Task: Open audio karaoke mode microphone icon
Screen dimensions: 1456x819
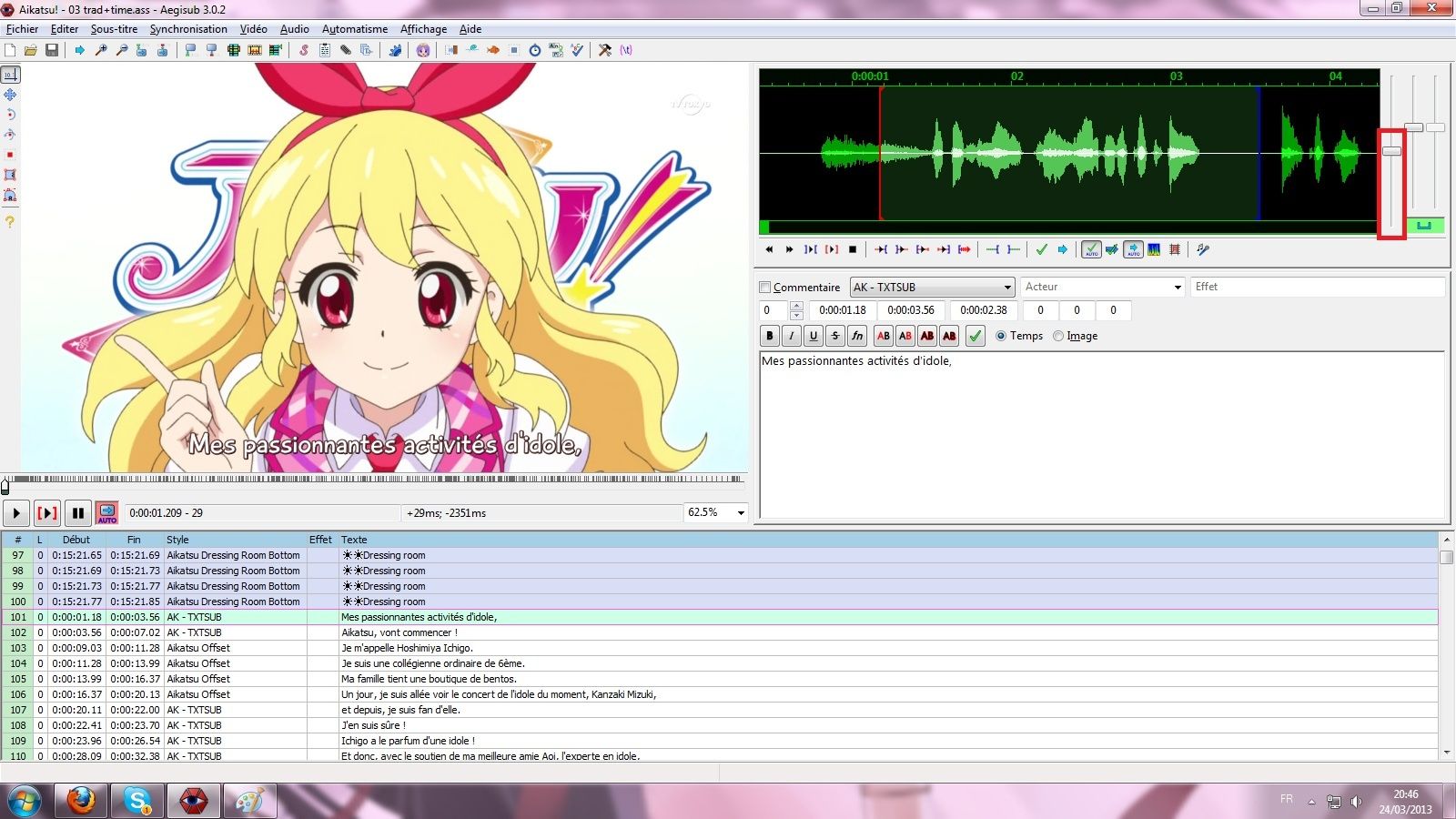Action: coord(1203,249)
